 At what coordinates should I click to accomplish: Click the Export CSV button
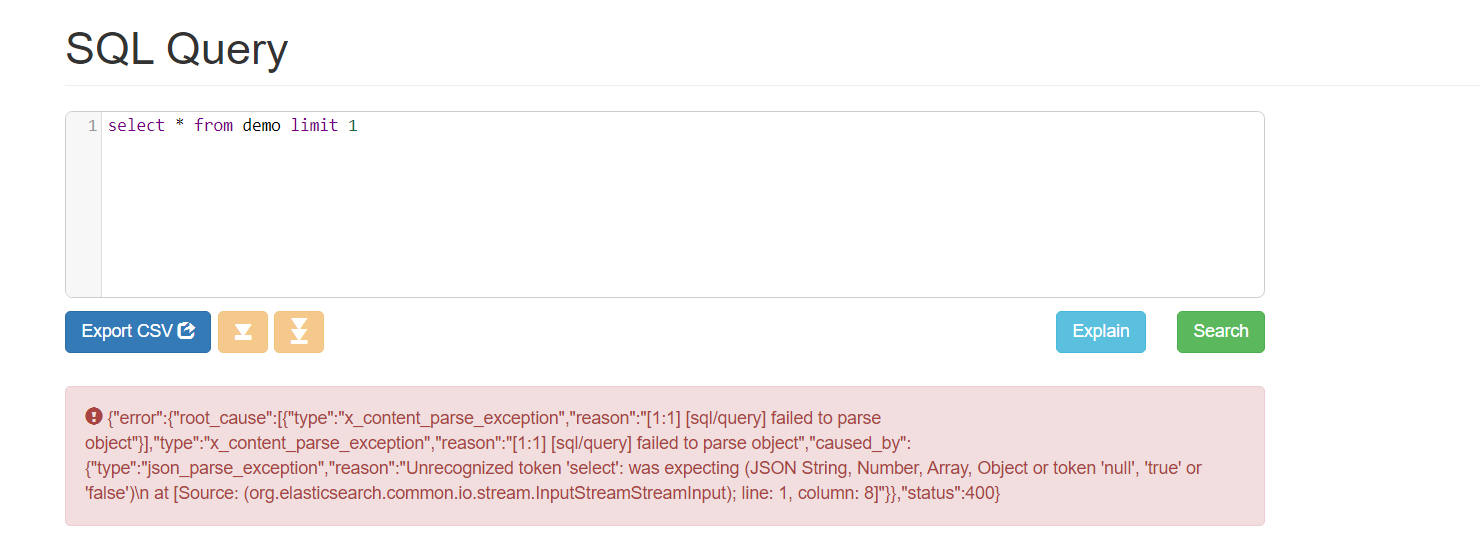138,332
